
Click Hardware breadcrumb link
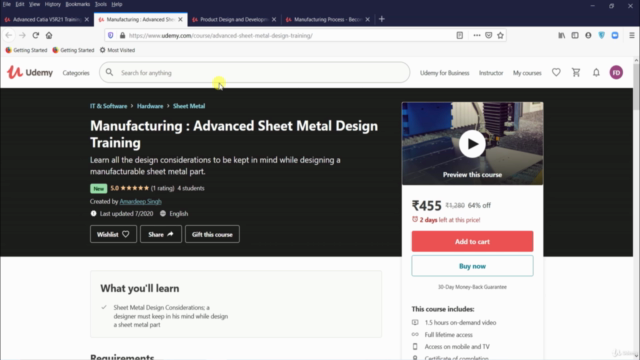[150, 106]
